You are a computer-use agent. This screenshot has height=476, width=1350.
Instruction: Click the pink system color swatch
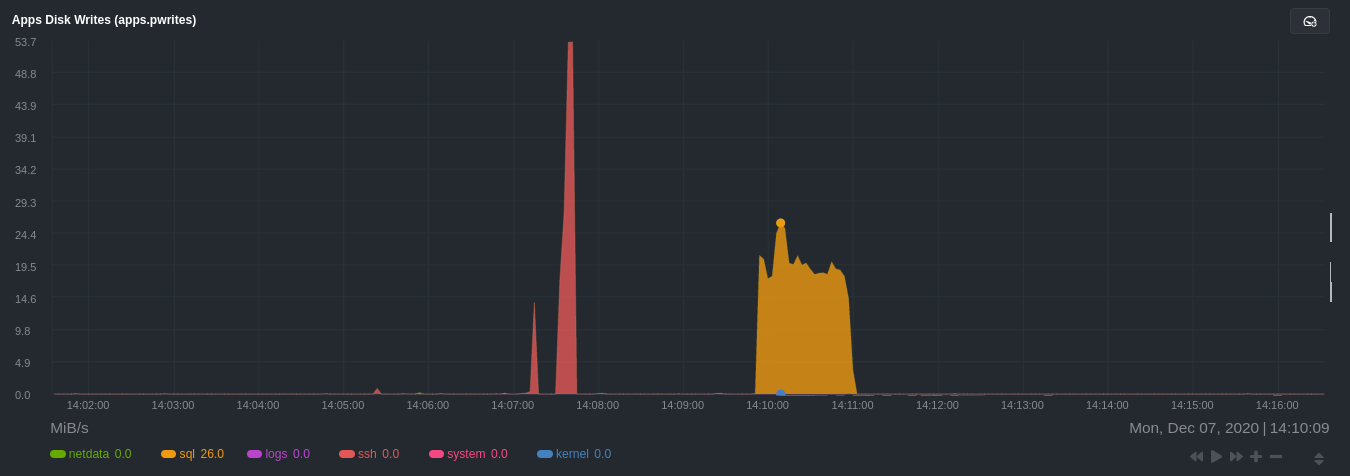coord(437,454)
